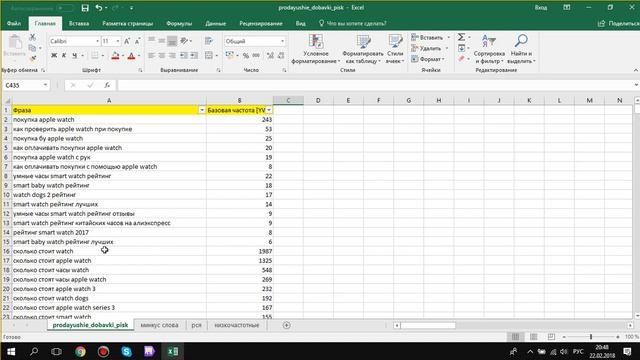This screenshot has height=360, width=640.
Task: Switch to the Формулы ribbon tab
Action: [179, 24]
